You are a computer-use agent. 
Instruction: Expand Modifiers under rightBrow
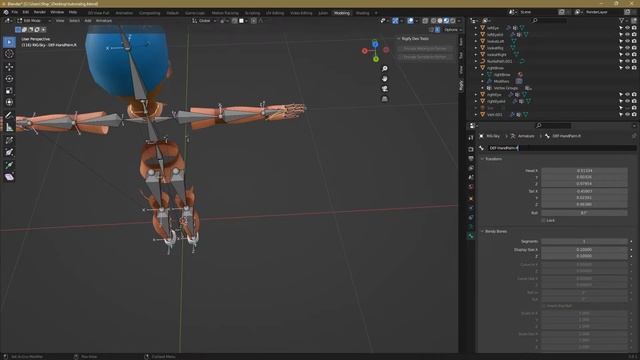[x=482, y=81]
